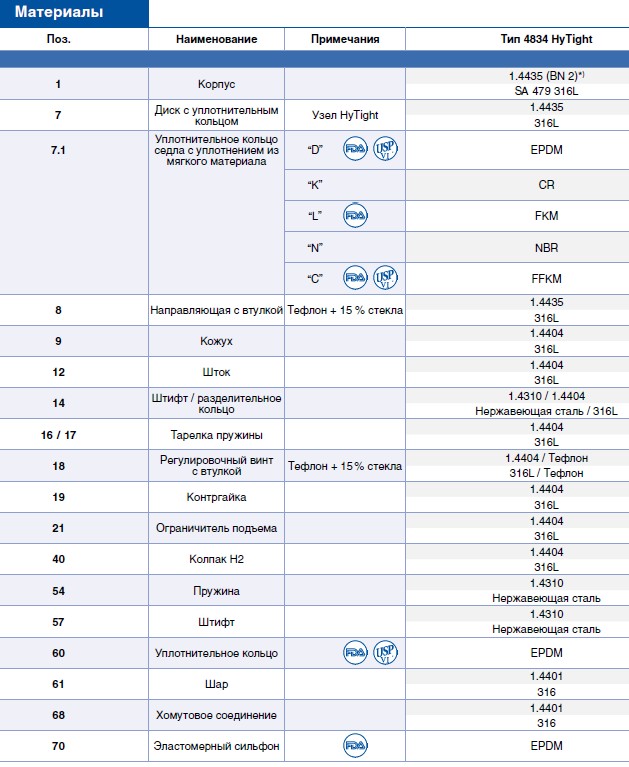
Task: Click the FDA icon in the "D" row
Action: click(355, 149)
